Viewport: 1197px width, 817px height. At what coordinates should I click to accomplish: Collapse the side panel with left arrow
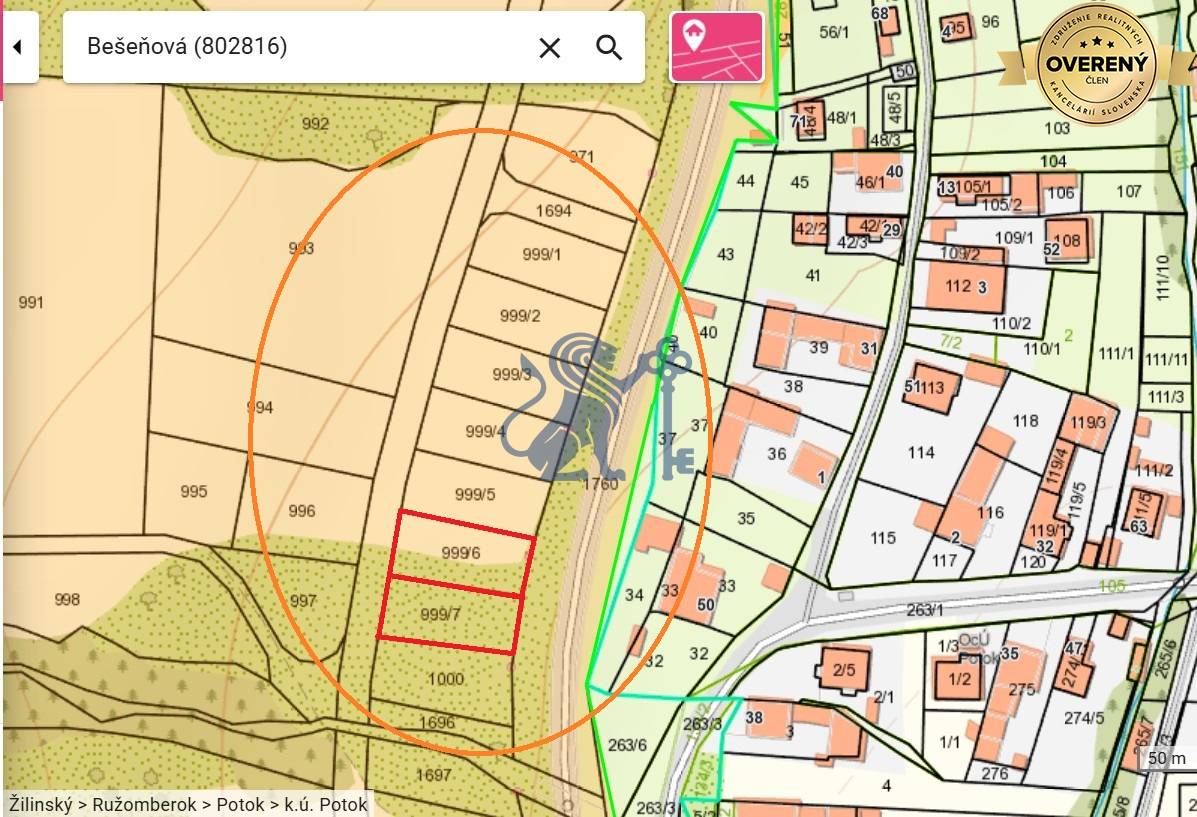[18, 47]
